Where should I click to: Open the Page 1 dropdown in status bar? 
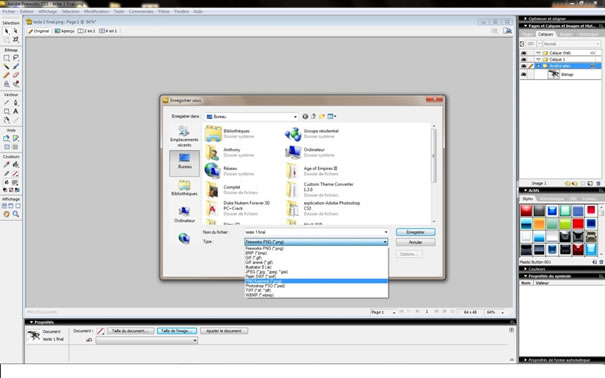pyautogui.click(x=383, y=312)
